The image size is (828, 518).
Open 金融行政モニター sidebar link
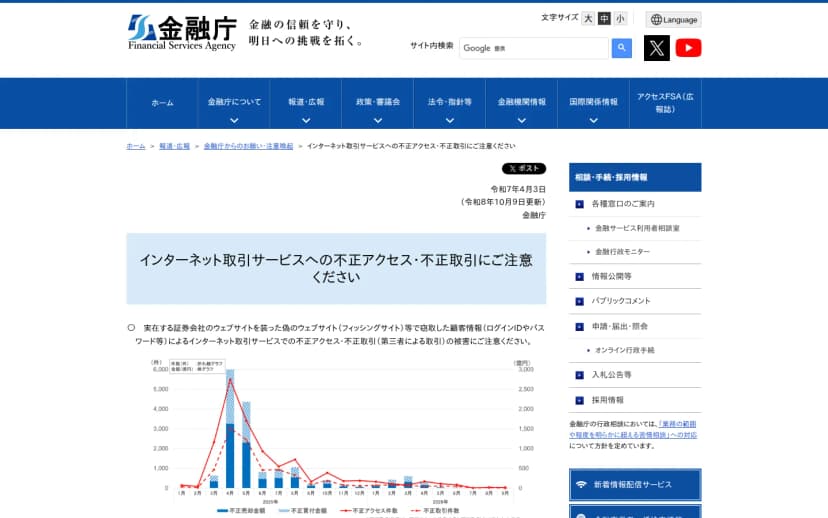click(x=622, y=252)
